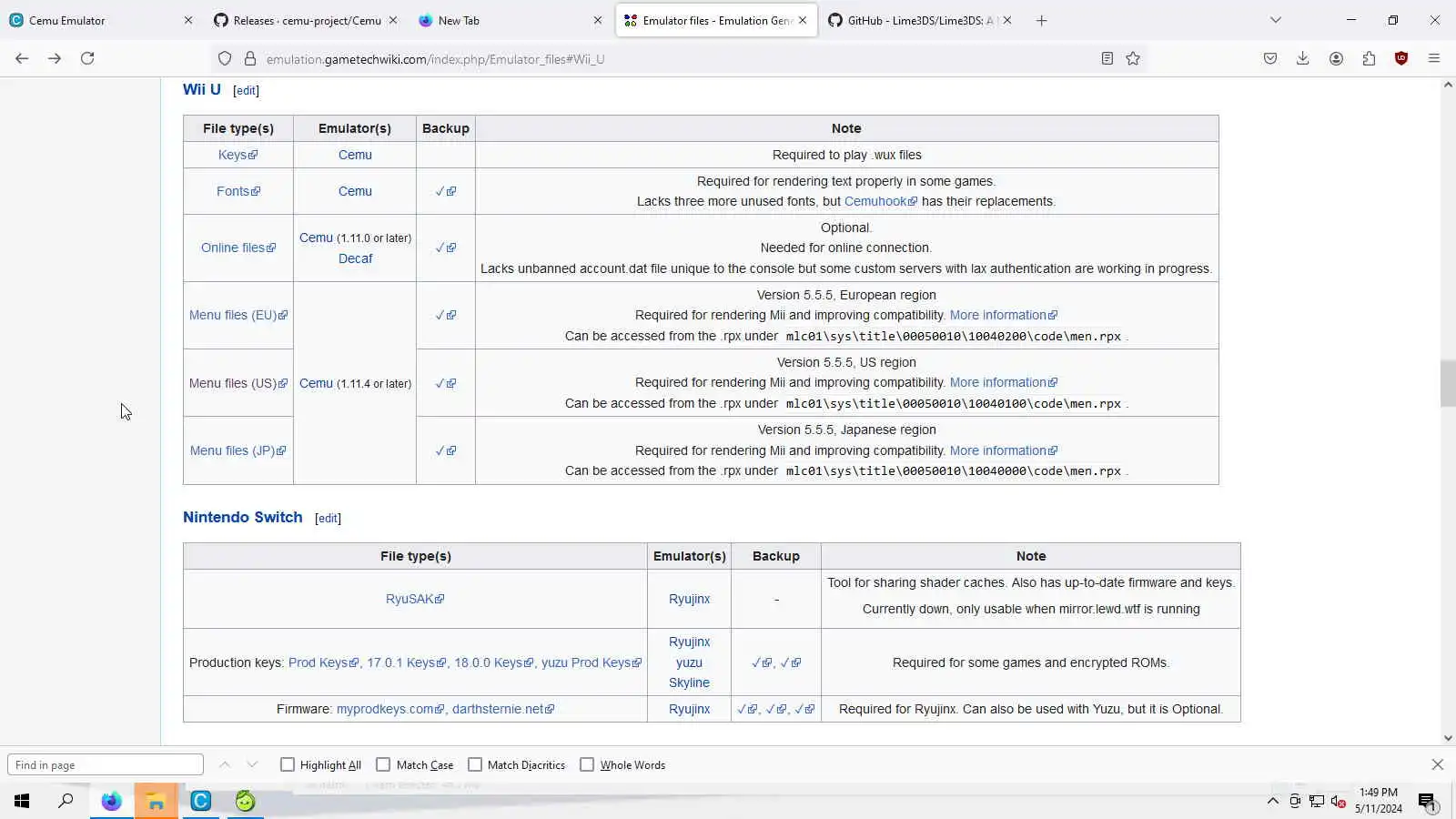Open Firefox from the taskbar
Viewport: 1456px width, 819px height.
[x=111, y=801]
